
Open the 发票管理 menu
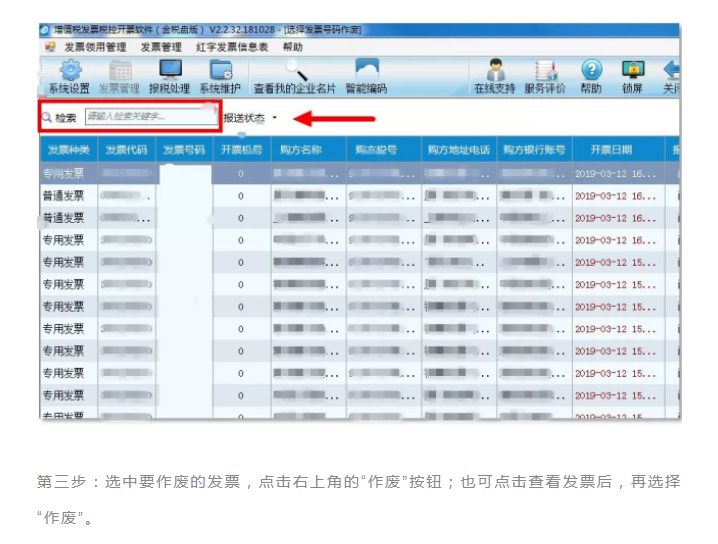pos(161,47)
